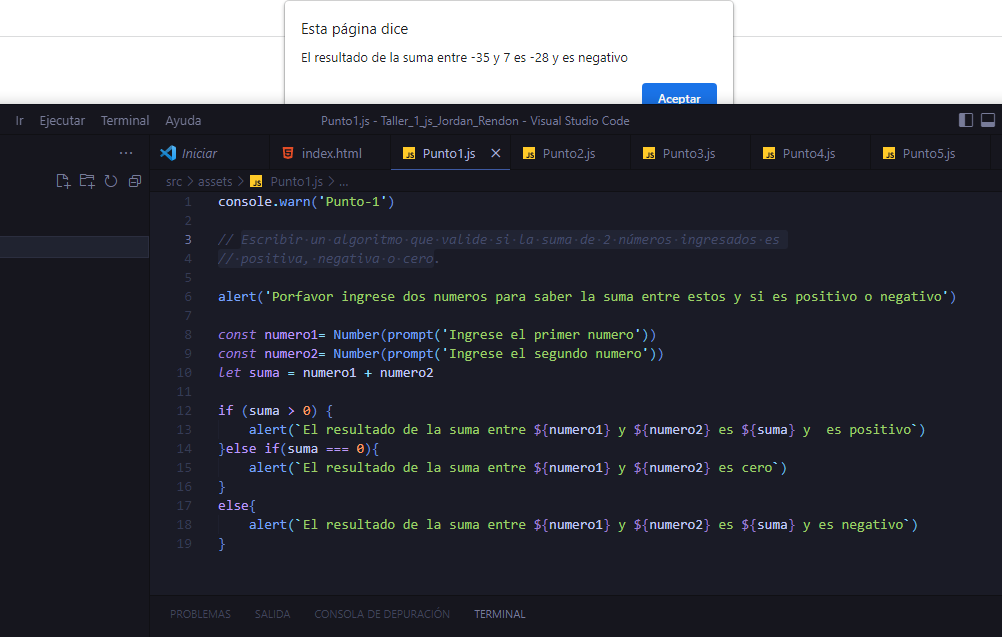
Task: Click the assets breadcrumb segment
Action: (215, 181)
